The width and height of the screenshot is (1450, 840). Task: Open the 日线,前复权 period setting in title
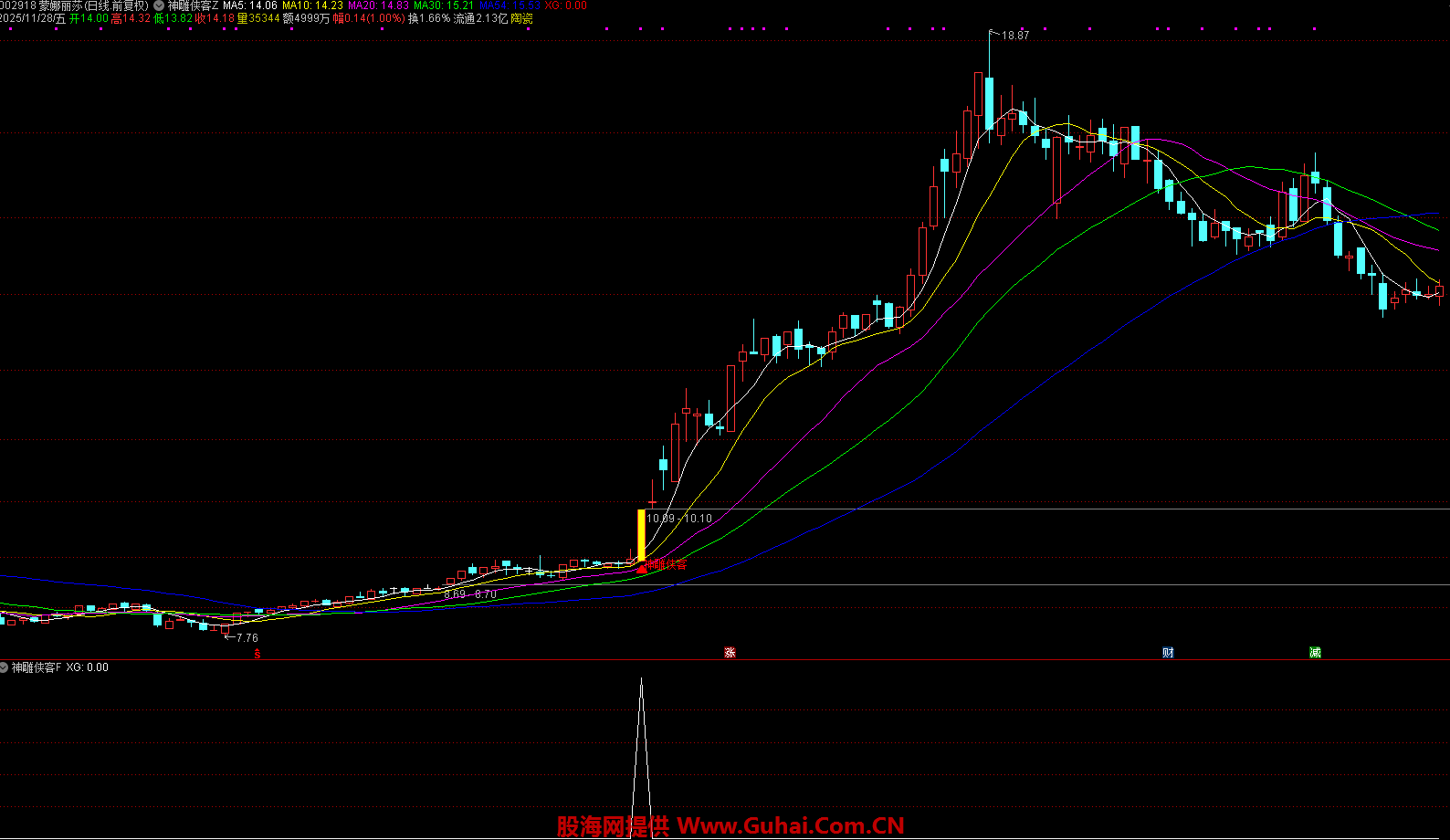pos(116,5)
